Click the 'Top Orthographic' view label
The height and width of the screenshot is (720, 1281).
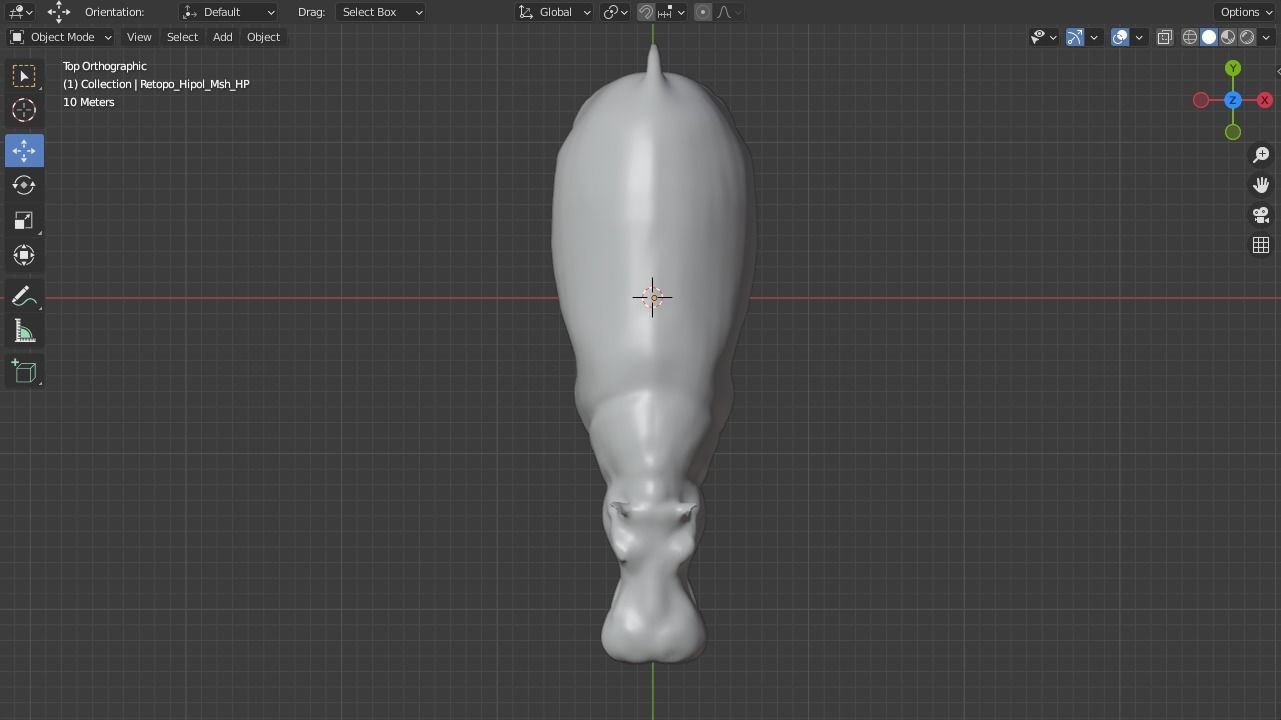click(x=105, y=66)
